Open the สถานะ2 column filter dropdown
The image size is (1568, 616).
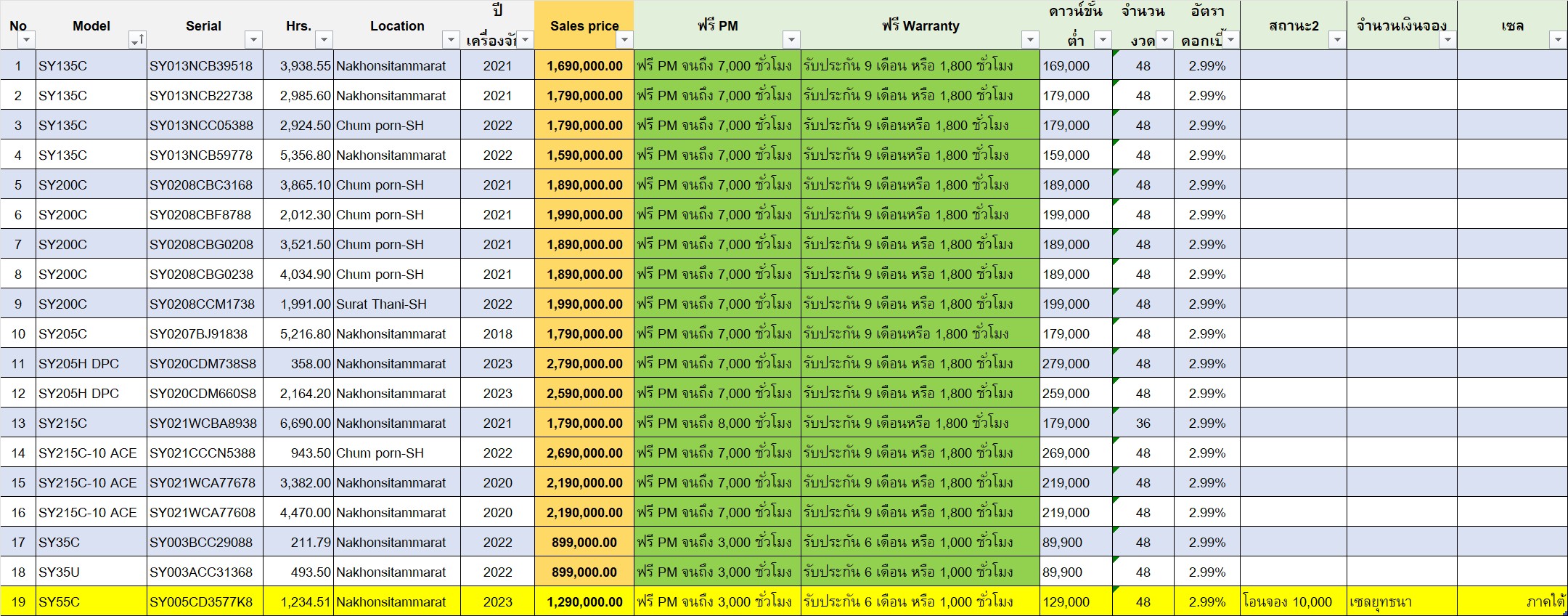[x=1337, y=40]
